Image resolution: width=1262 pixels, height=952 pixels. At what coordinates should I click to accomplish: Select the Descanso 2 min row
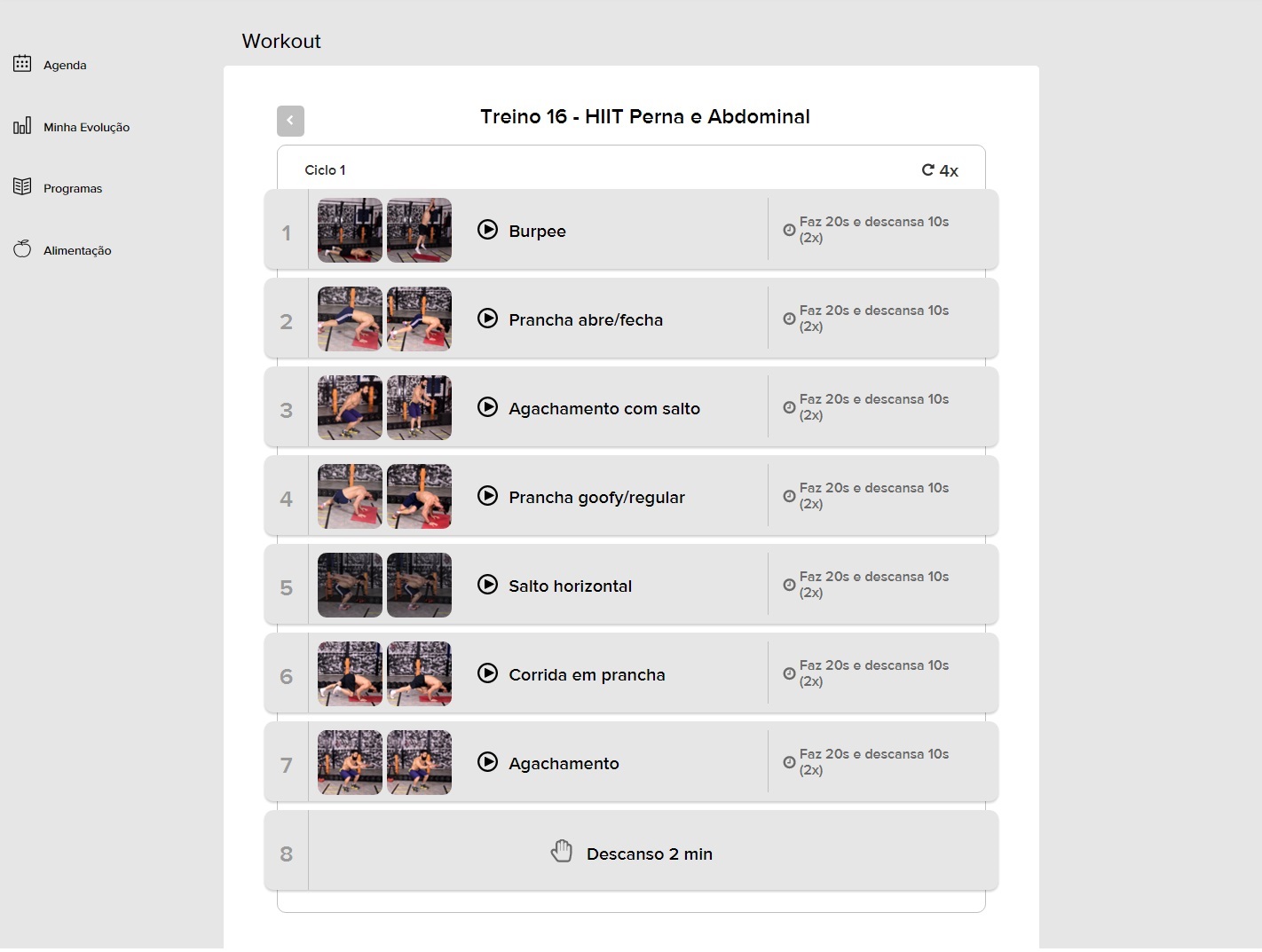click(649, 854)
